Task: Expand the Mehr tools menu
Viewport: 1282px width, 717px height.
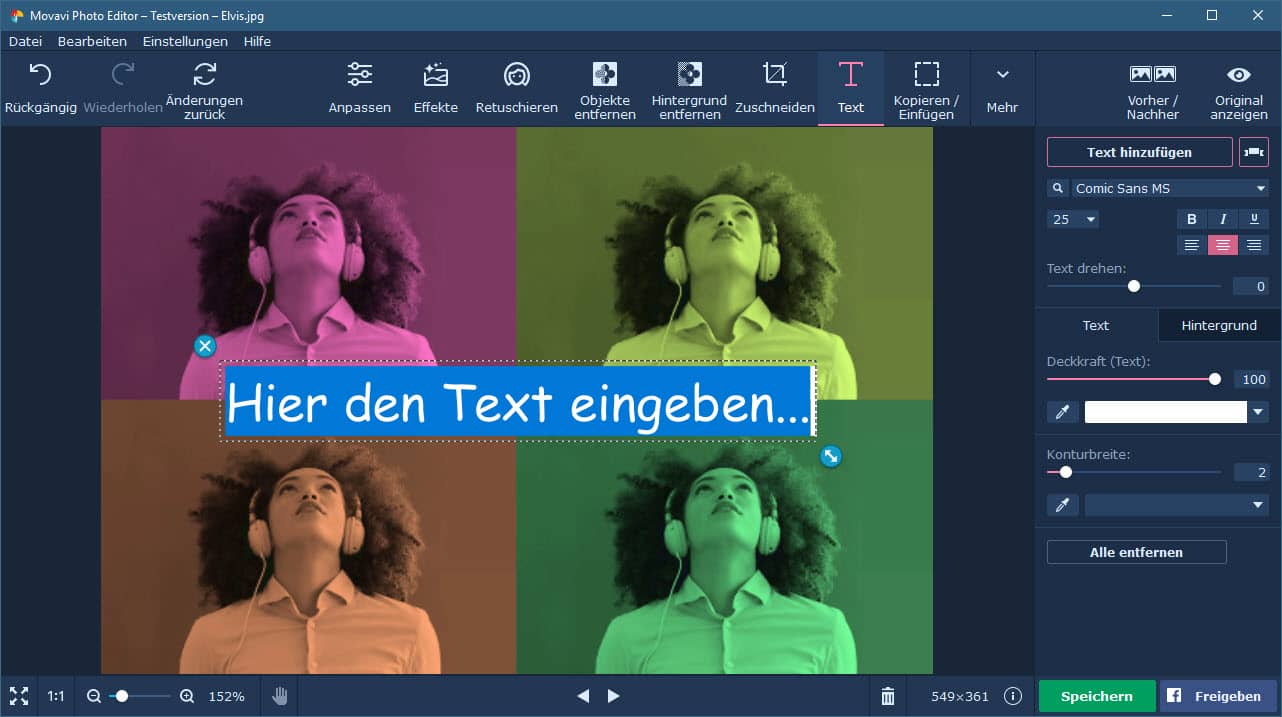Action: (1002, 88)
